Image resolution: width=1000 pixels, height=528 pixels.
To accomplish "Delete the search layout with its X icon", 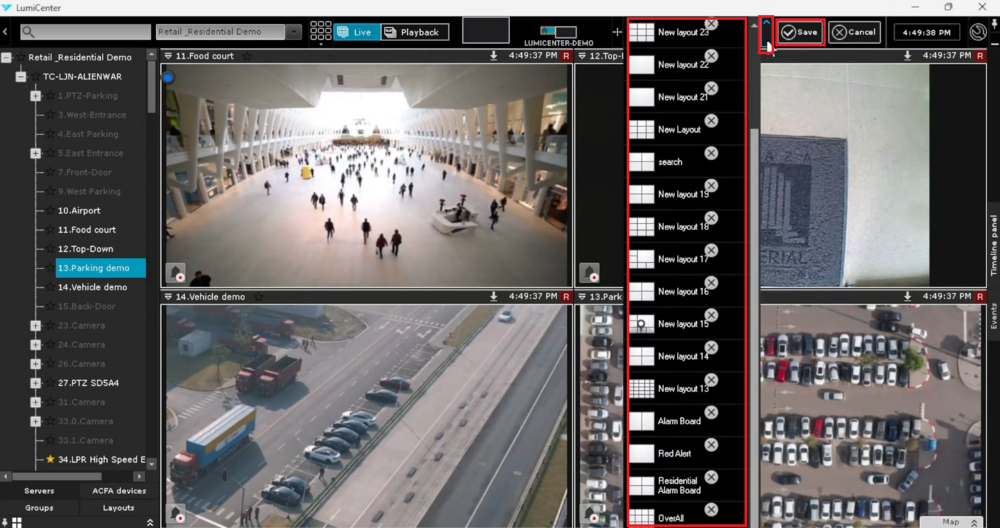I will click(x=711, y=153).
